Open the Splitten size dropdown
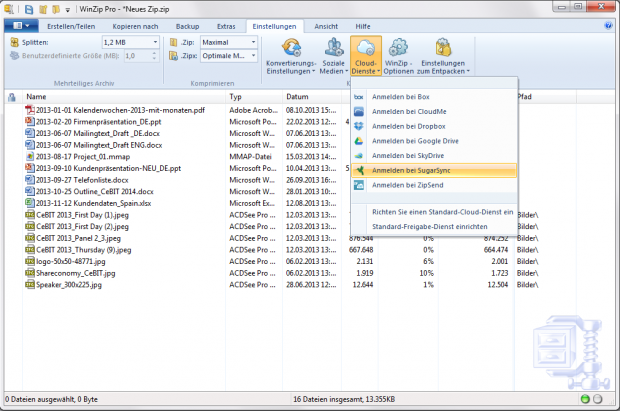This screenshot has width=620, height=411. click(155, 42)
